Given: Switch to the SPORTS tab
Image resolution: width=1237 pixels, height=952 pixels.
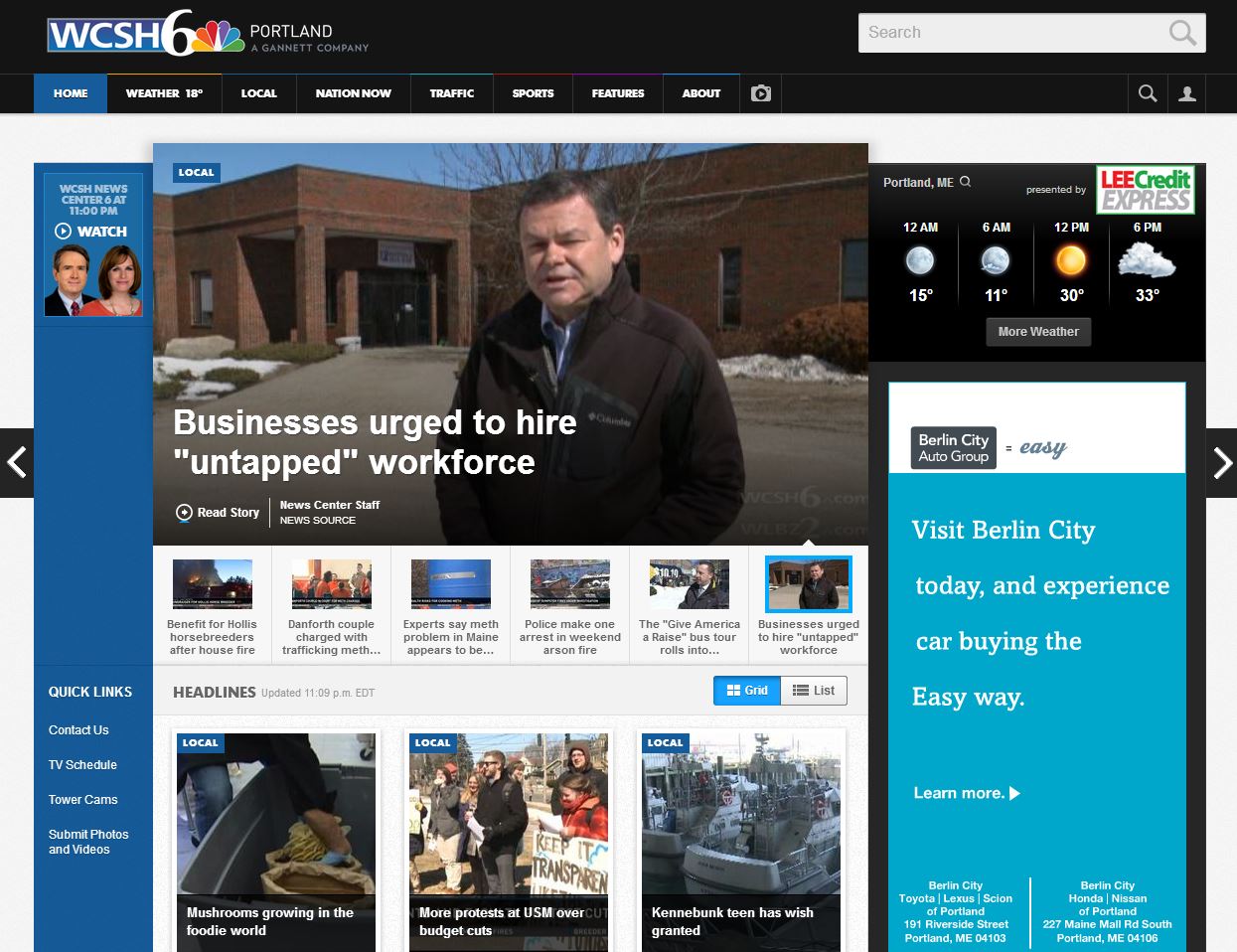Looking at the screenshot, I should pyautogui.click(x=533, y=93).
